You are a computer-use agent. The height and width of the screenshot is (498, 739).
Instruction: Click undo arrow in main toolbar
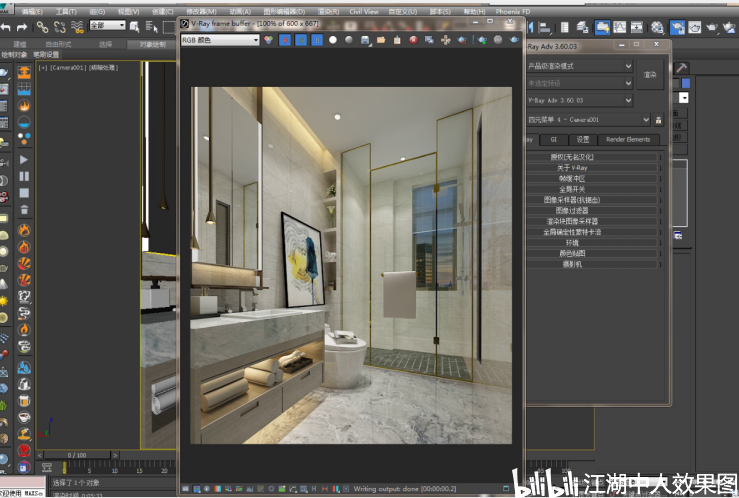[6, 27]
